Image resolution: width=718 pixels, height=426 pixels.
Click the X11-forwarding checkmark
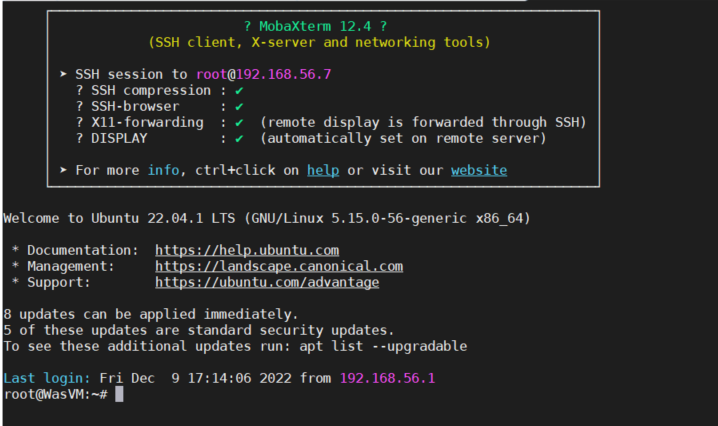point(239,123)
